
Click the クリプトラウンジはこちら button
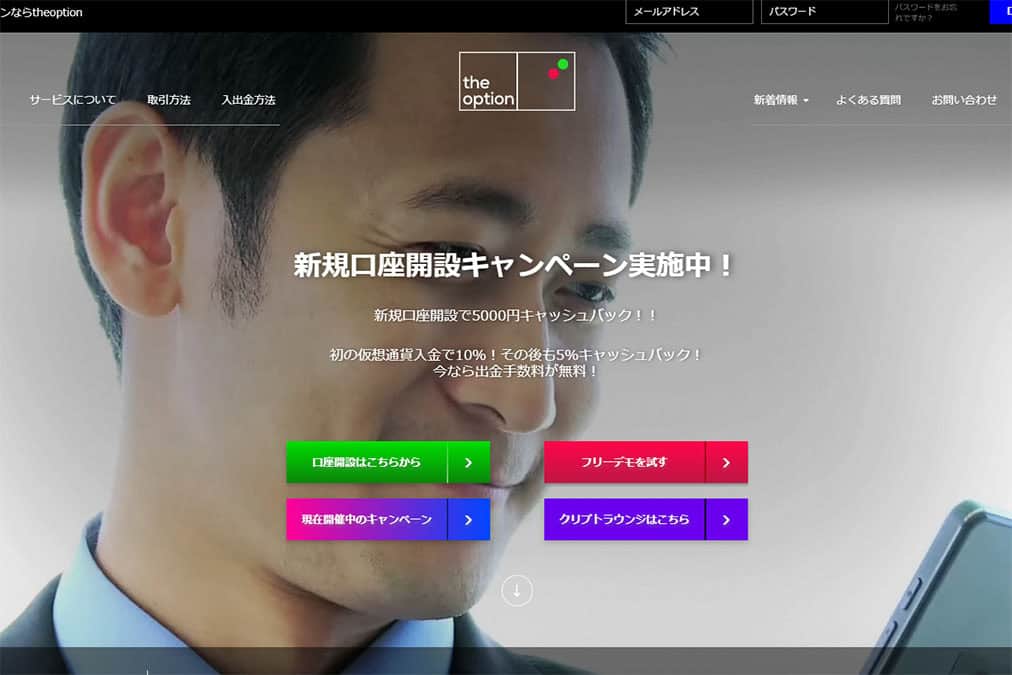(x=646, y=519)
